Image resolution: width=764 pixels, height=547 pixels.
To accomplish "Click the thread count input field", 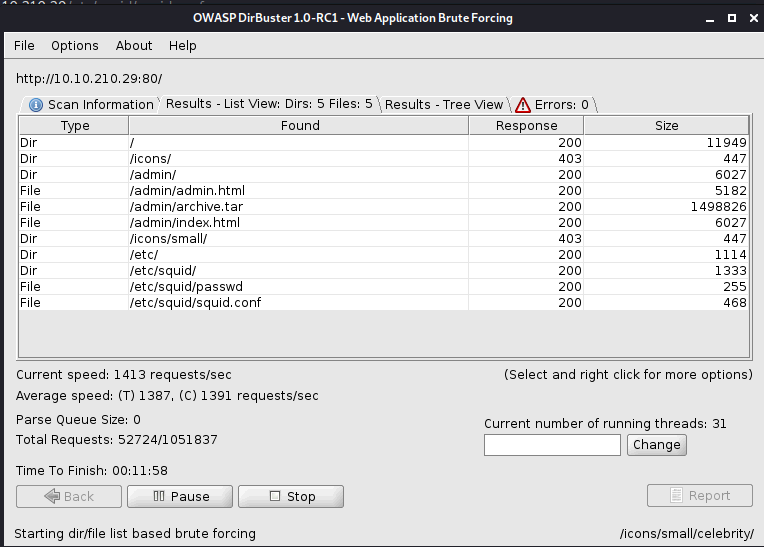I will pos(552,445).
